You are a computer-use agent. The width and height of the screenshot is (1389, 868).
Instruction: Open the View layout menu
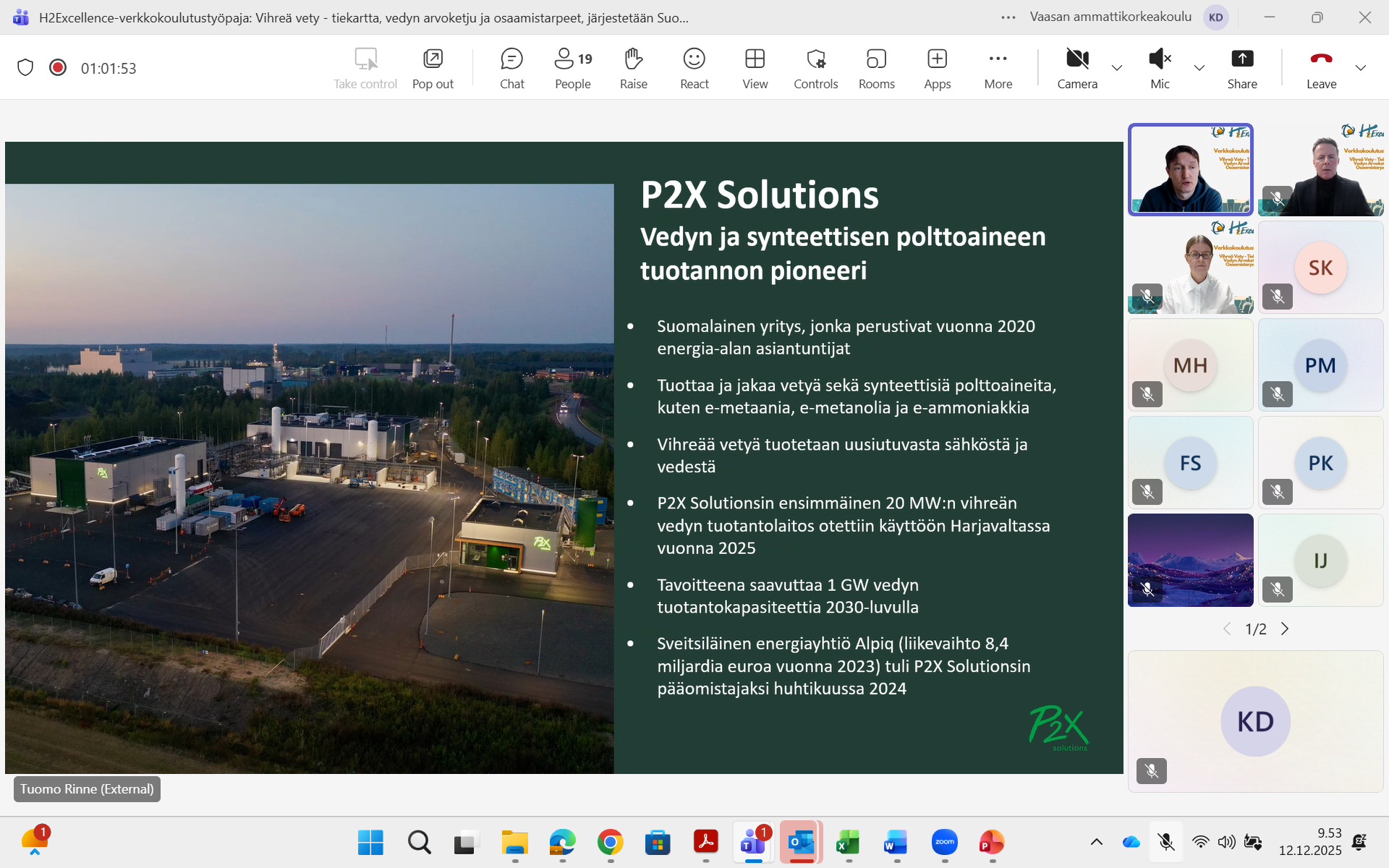tap(755, 68)
